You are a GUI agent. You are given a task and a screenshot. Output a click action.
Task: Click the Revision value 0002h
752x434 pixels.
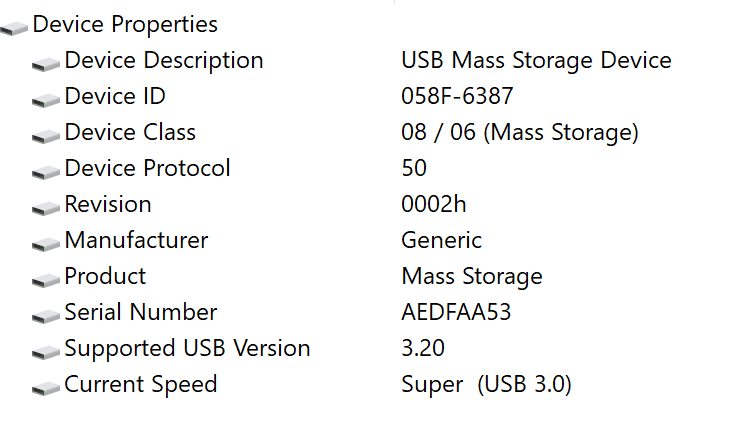(x=434, y=204)
